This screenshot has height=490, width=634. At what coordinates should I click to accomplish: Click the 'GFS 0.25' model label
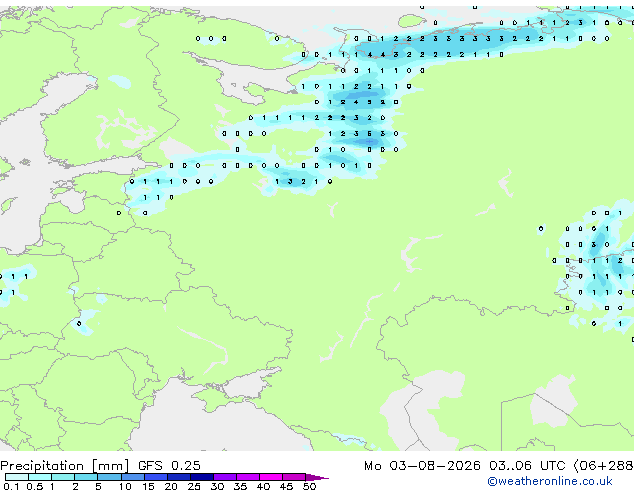[x=169, y=466]
